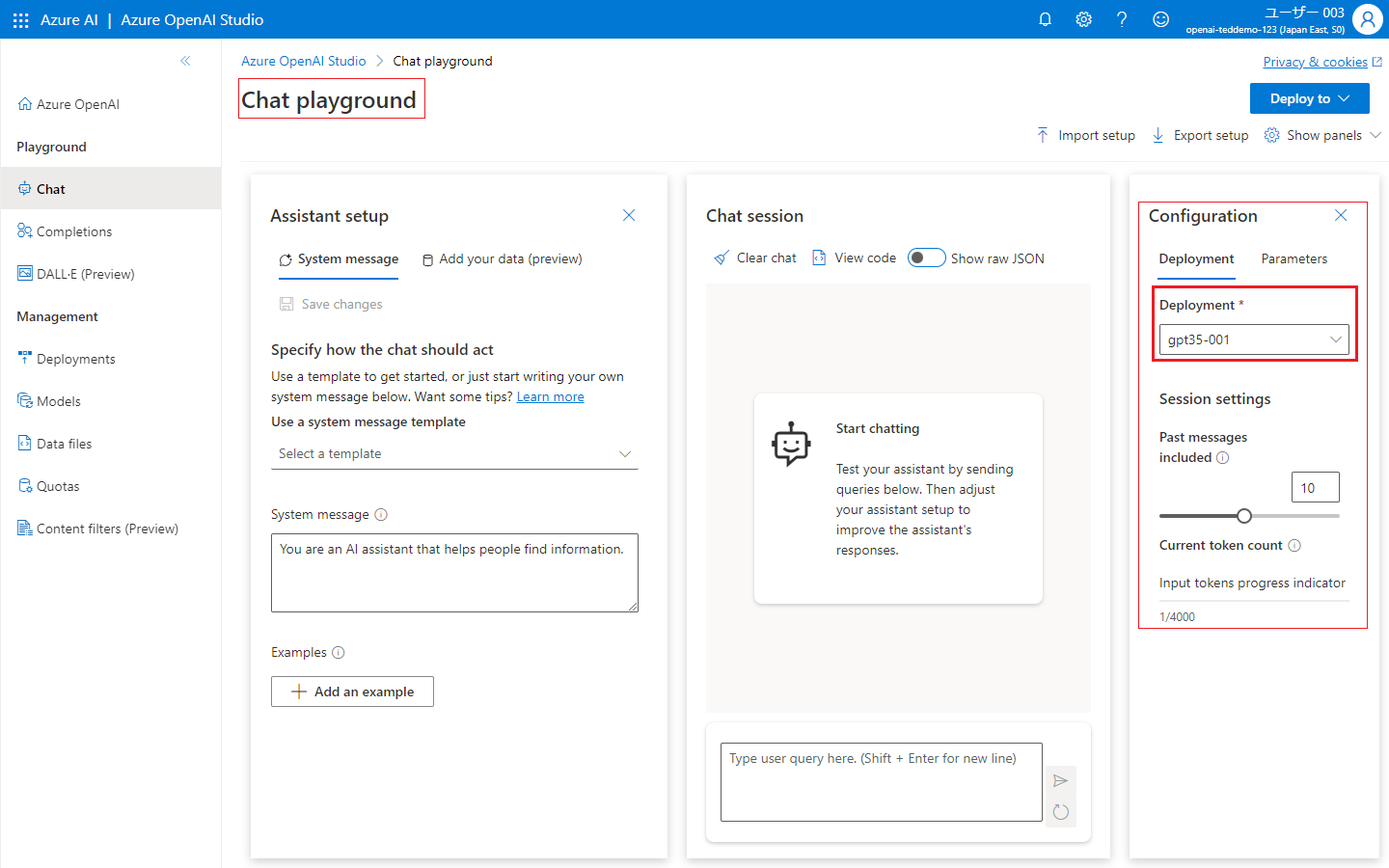The image size is (1389, 868).
Task: Open Chat in the Playground sidebar
Action: (x=111, y=189)
